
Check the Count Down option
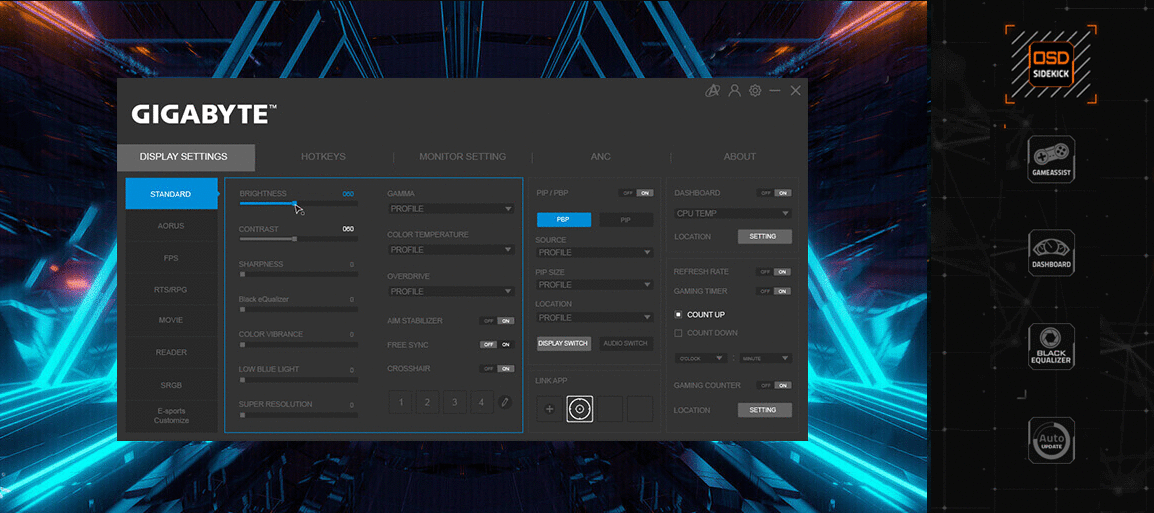705,333
